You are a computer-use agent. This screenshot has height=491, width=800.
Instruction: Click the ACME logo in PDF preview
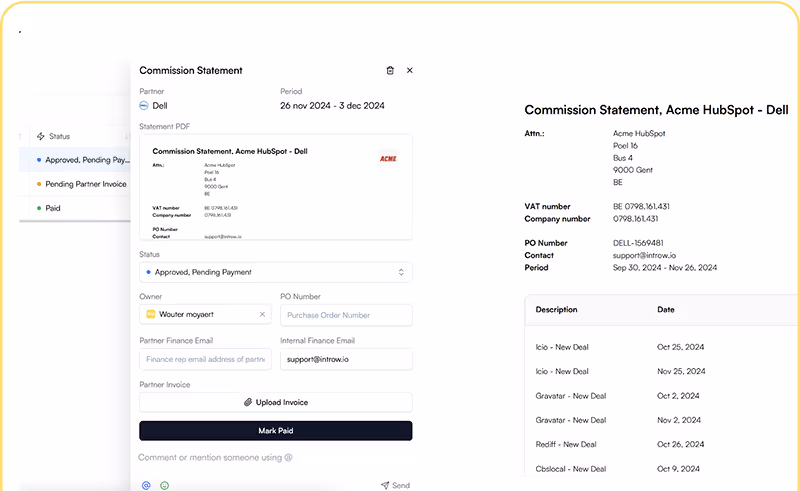[388, 159]
